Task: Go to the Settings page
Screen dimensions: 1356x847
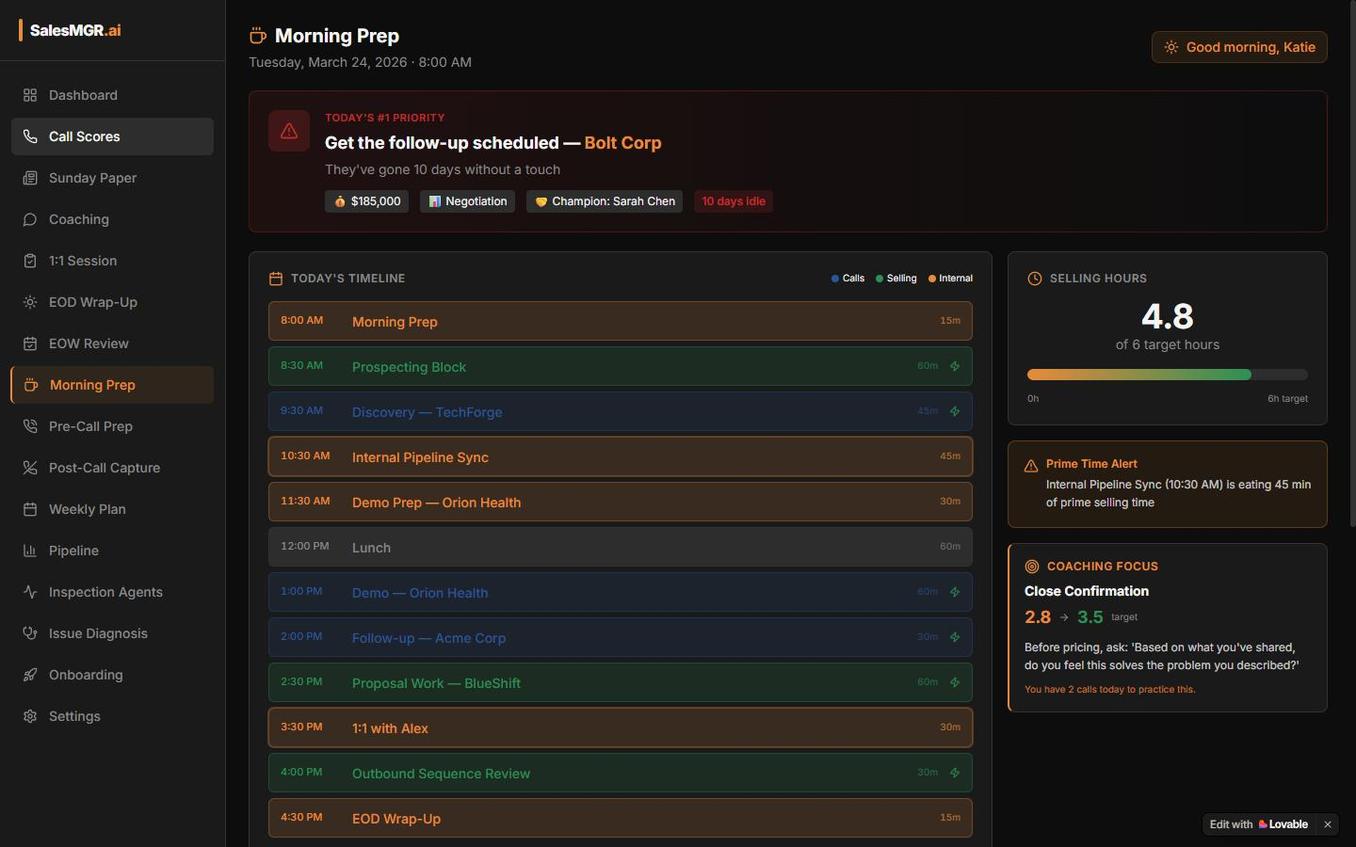Action: (x=112, y=716)
